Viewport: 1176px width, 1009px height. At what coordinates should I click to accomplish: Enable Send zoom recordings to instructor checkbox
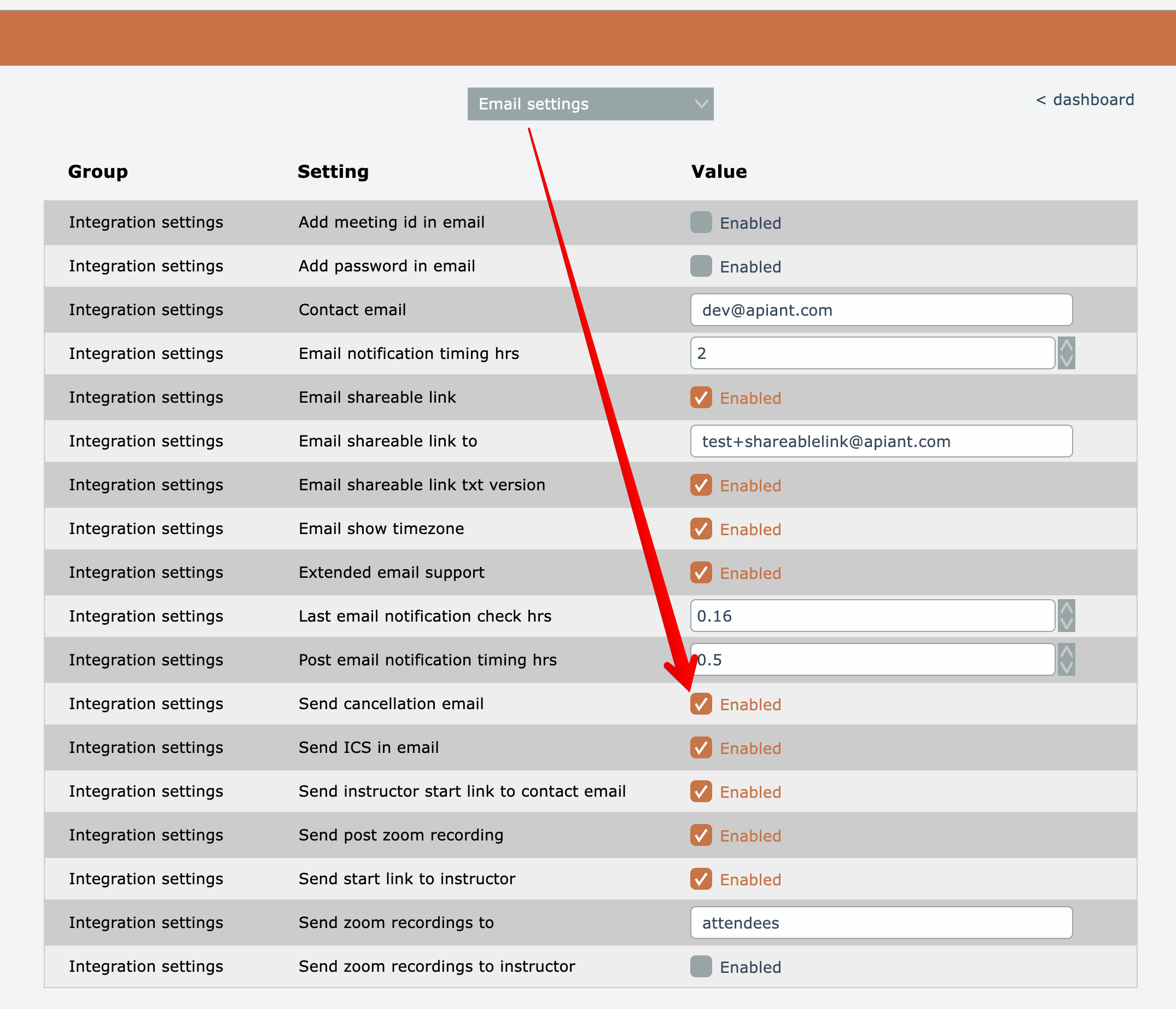pyautogui.click(x=701, y=966)
